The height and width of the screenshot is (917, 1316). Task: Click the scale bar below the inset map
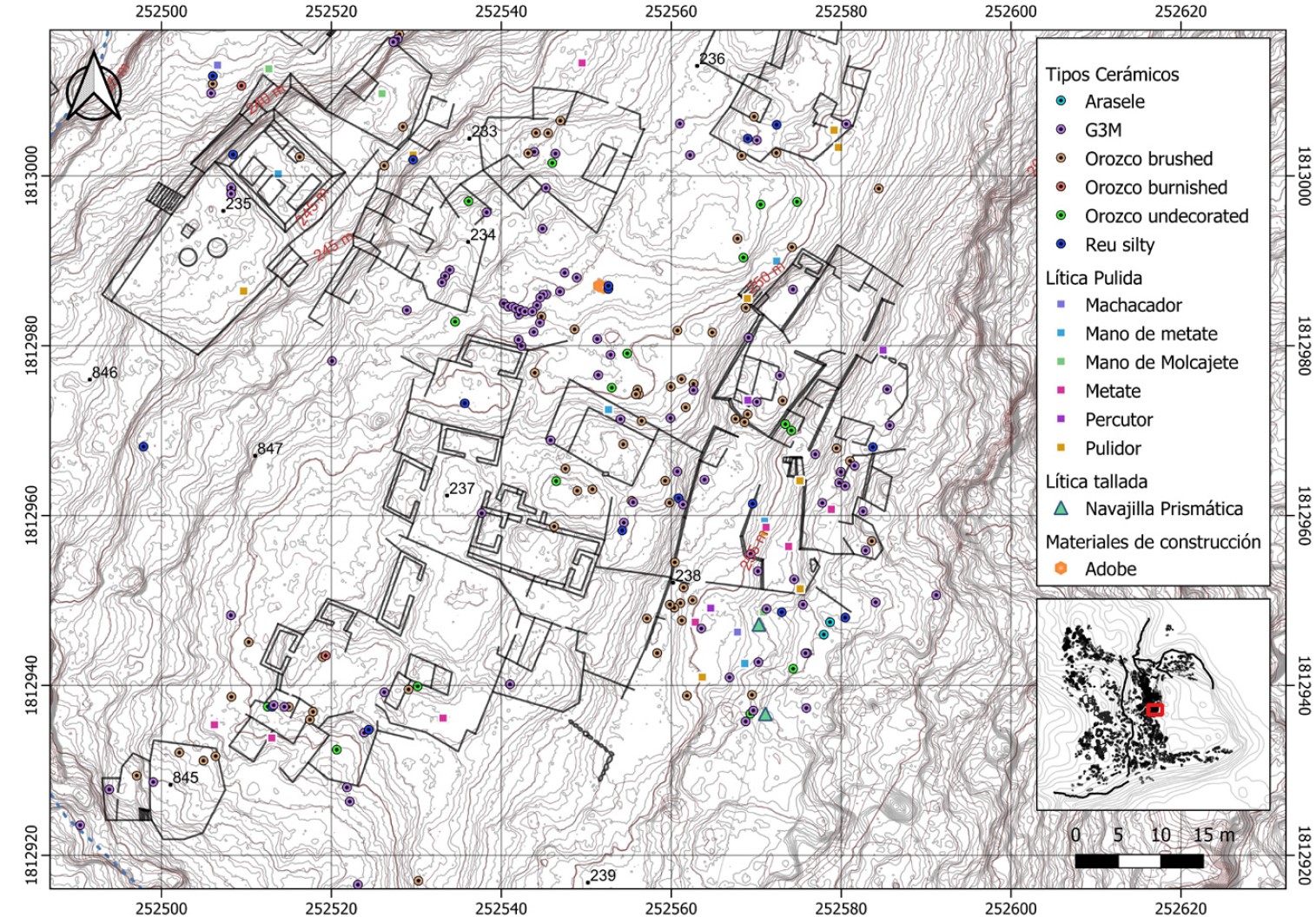point(1139,861)
